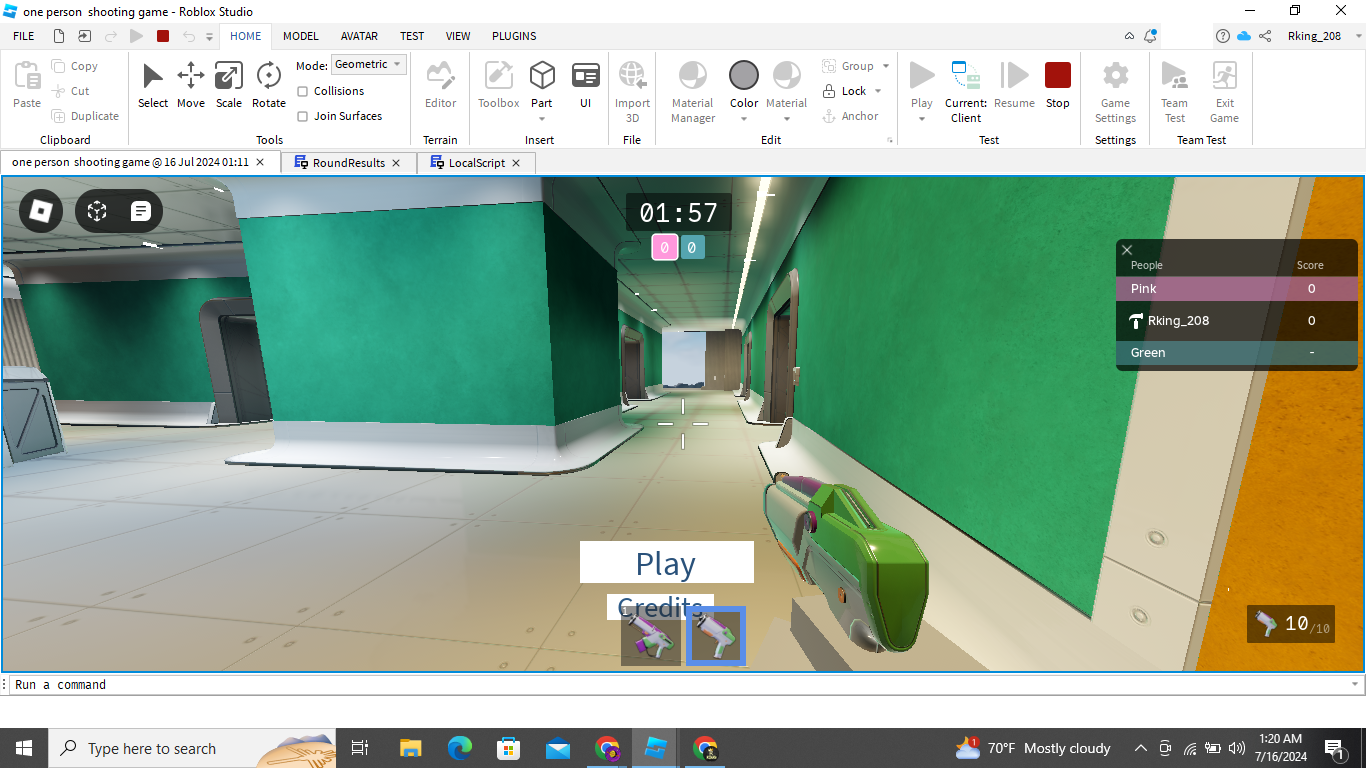Image resolution: width=1366 pixels, height=768 pixels.
Task: Toggle Lock on the selection
Action: 849,90
